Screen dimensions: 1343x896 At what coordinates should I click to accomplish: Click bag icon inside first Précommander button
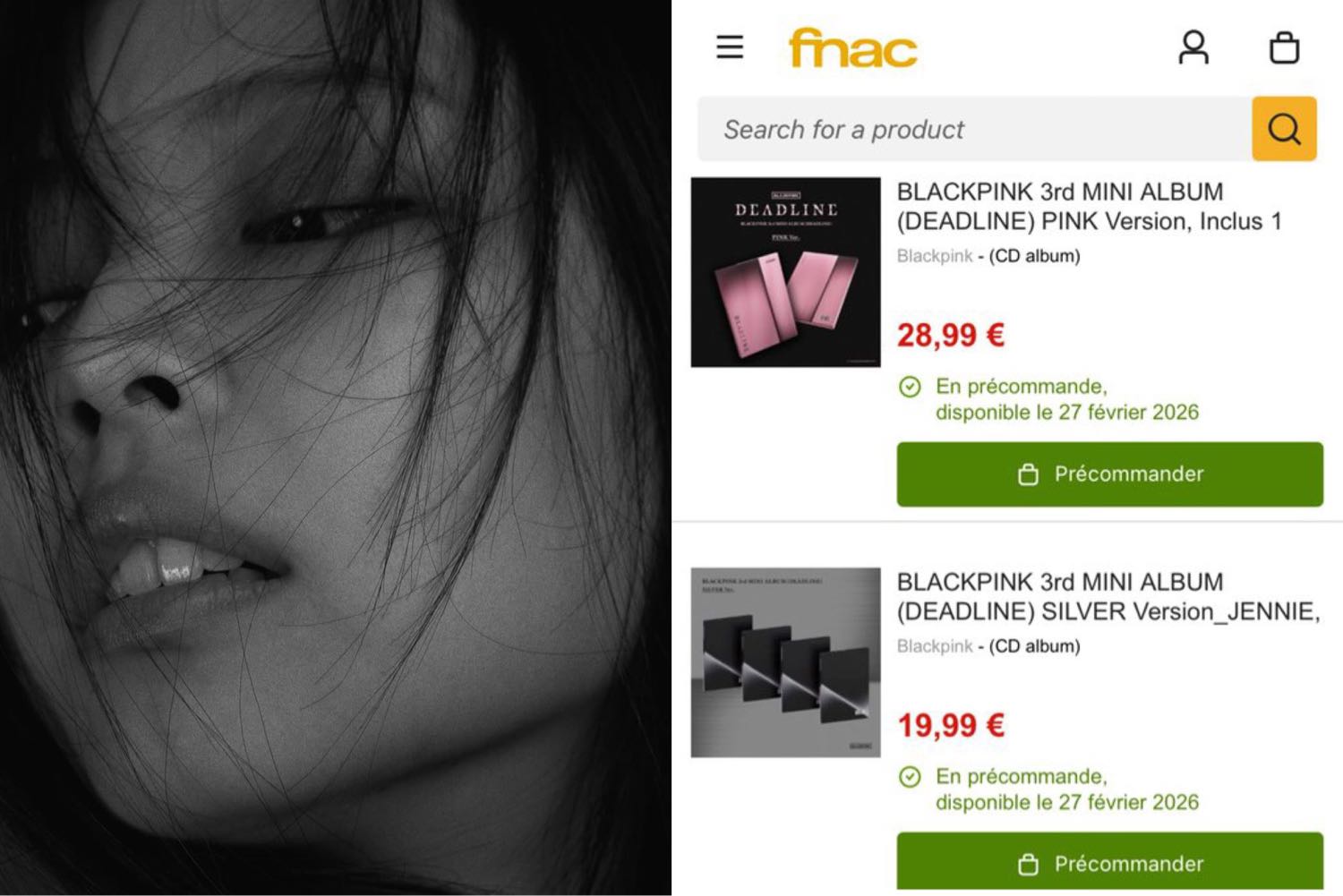pyautogui.click(x=1028, y=474)
